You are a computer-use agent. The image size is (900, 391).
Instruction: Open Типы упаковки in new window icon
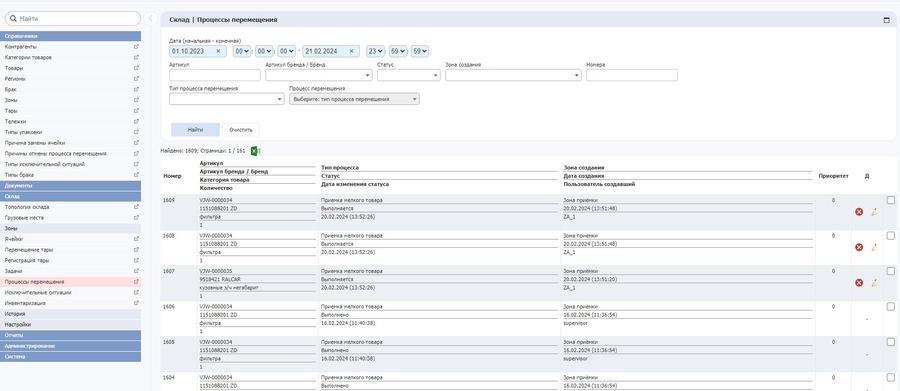pos(136,132)
